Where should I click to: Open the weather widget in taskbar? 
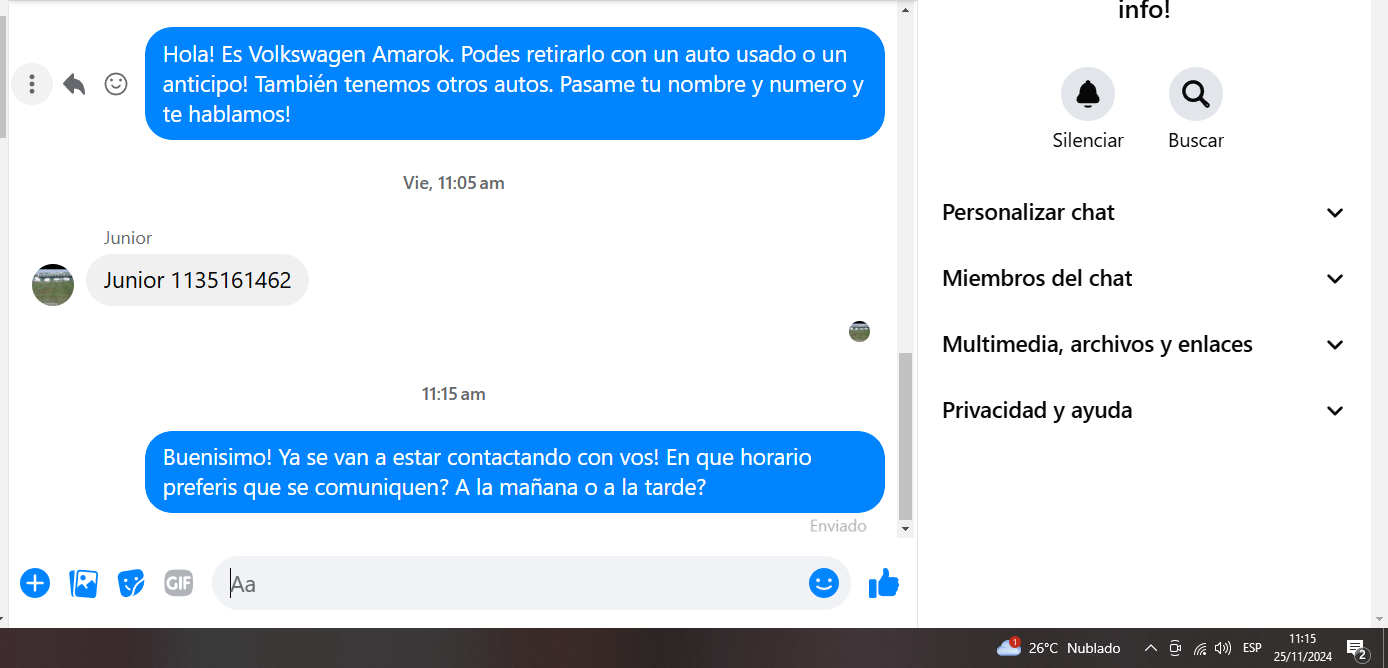pyautogui.click(x=1059, y=648)
